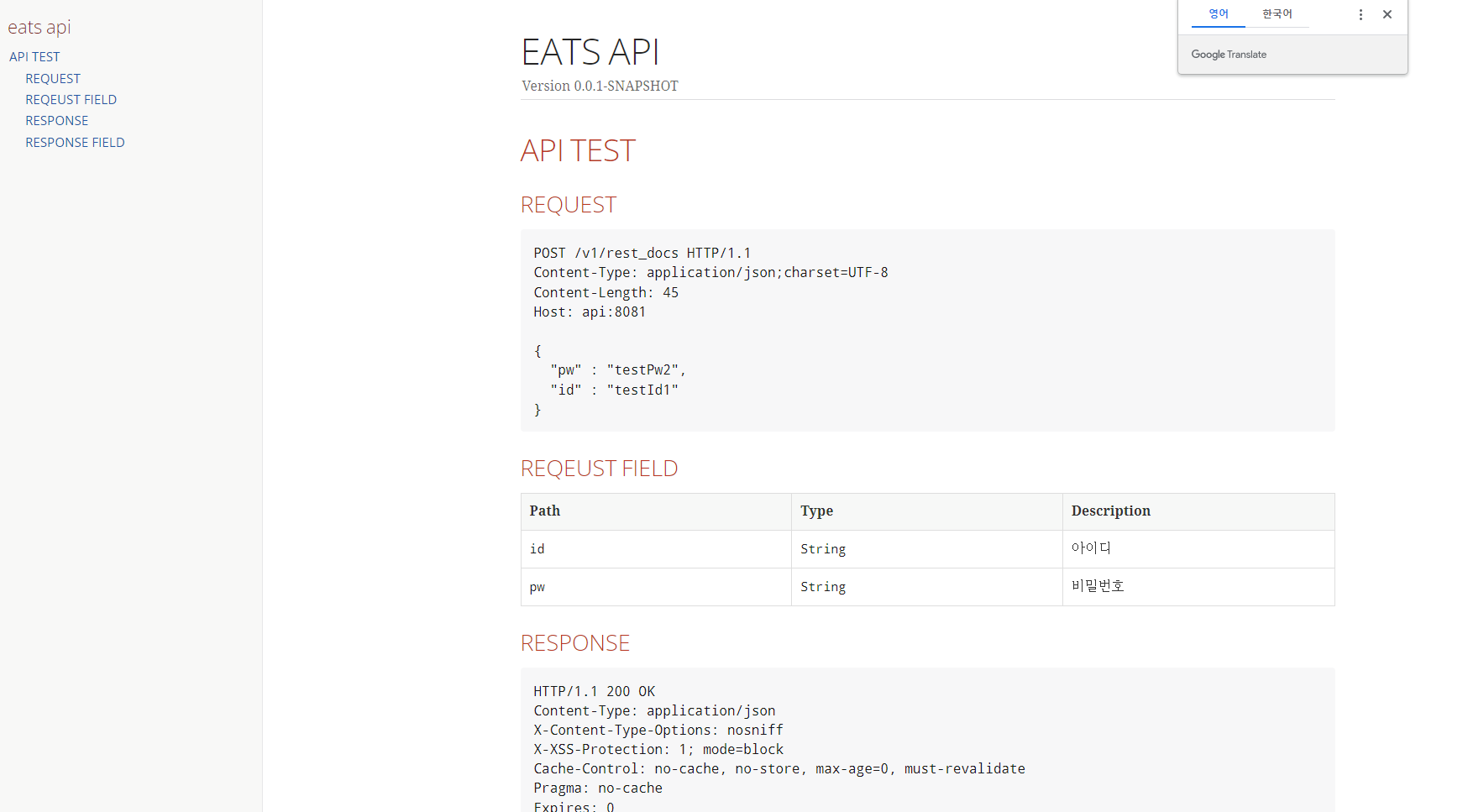Click the Cache-Control header line

coord(779,768)
